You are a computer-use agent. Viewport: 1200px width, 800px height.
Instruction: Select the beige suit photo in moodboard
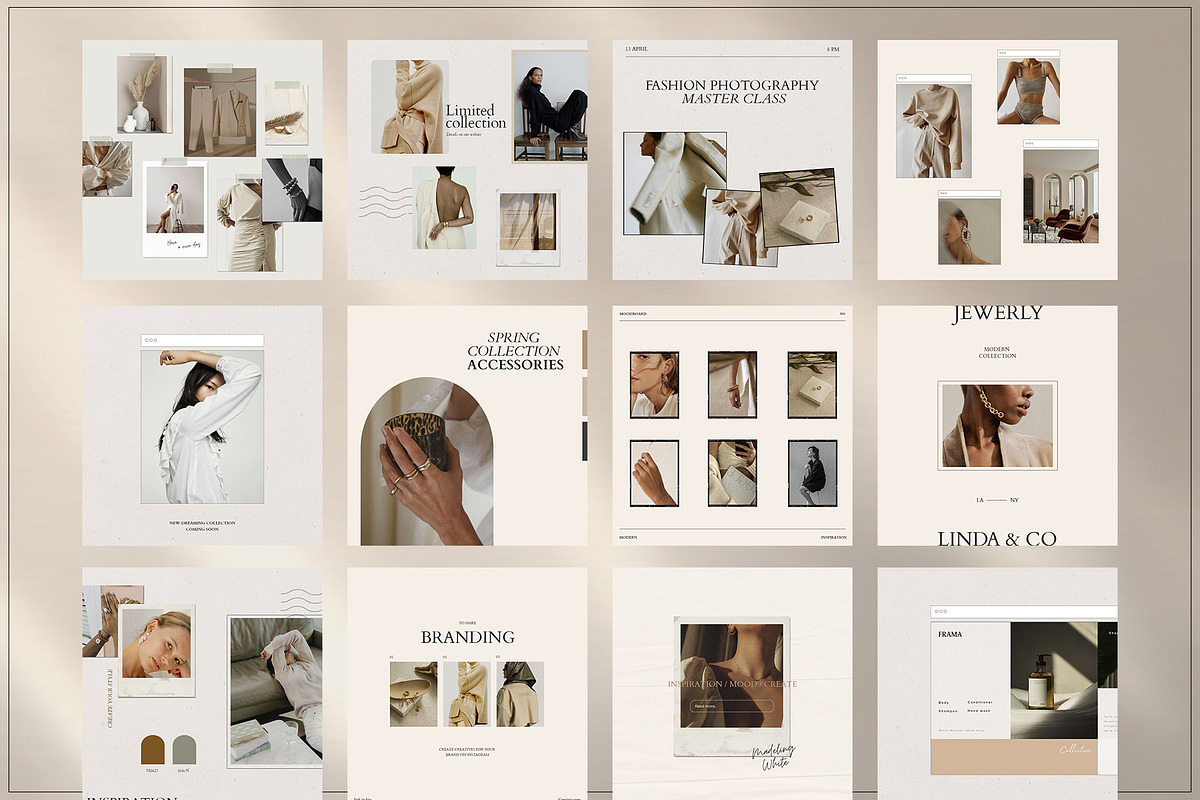220,111
